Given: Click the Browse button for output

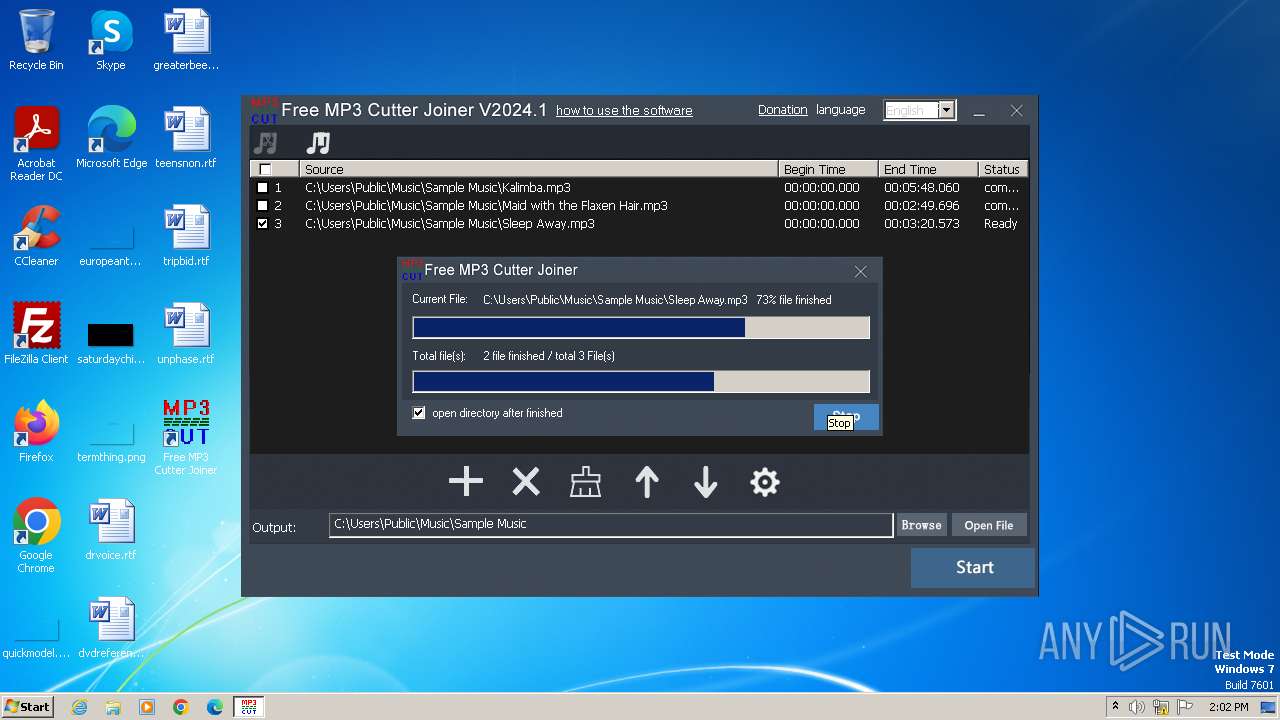Looking at the screenshot, I should coord(921,525).
